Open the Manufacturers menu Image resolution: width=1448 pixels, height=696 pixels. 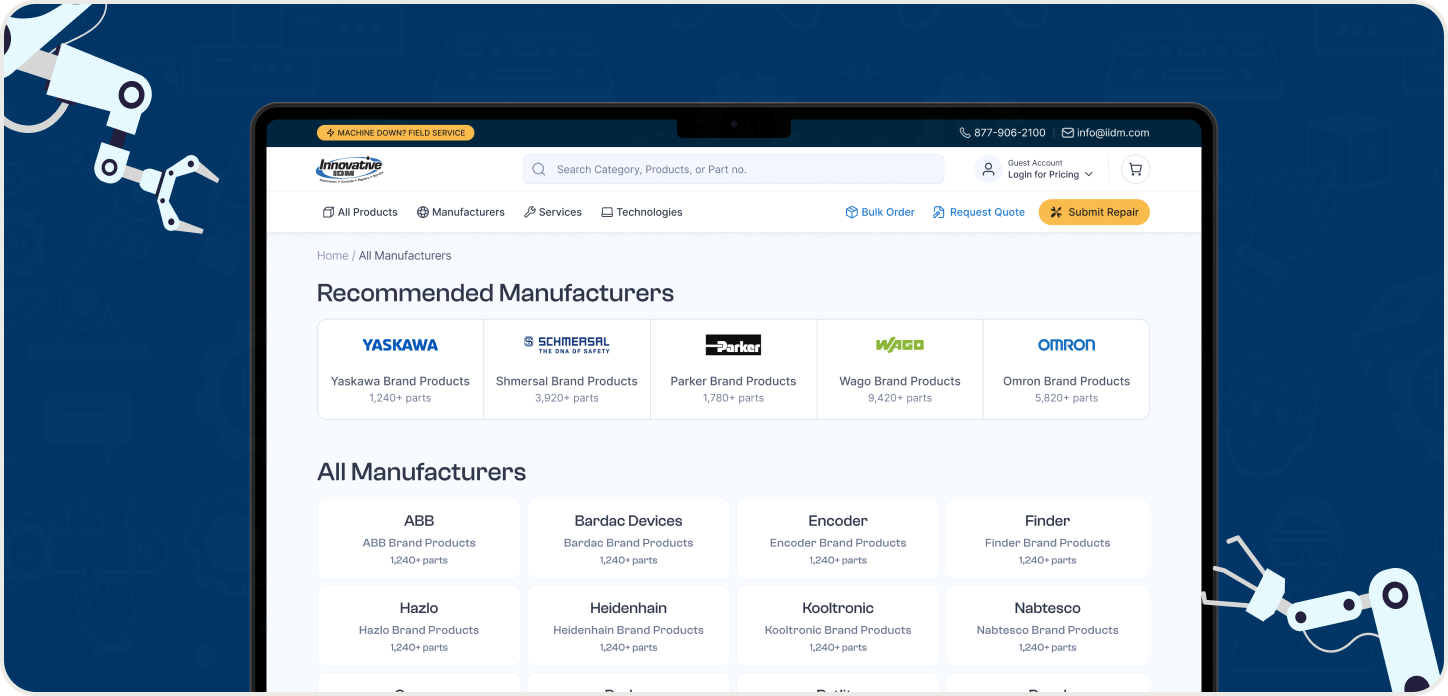pyautogui.click(x=461, y=212)
